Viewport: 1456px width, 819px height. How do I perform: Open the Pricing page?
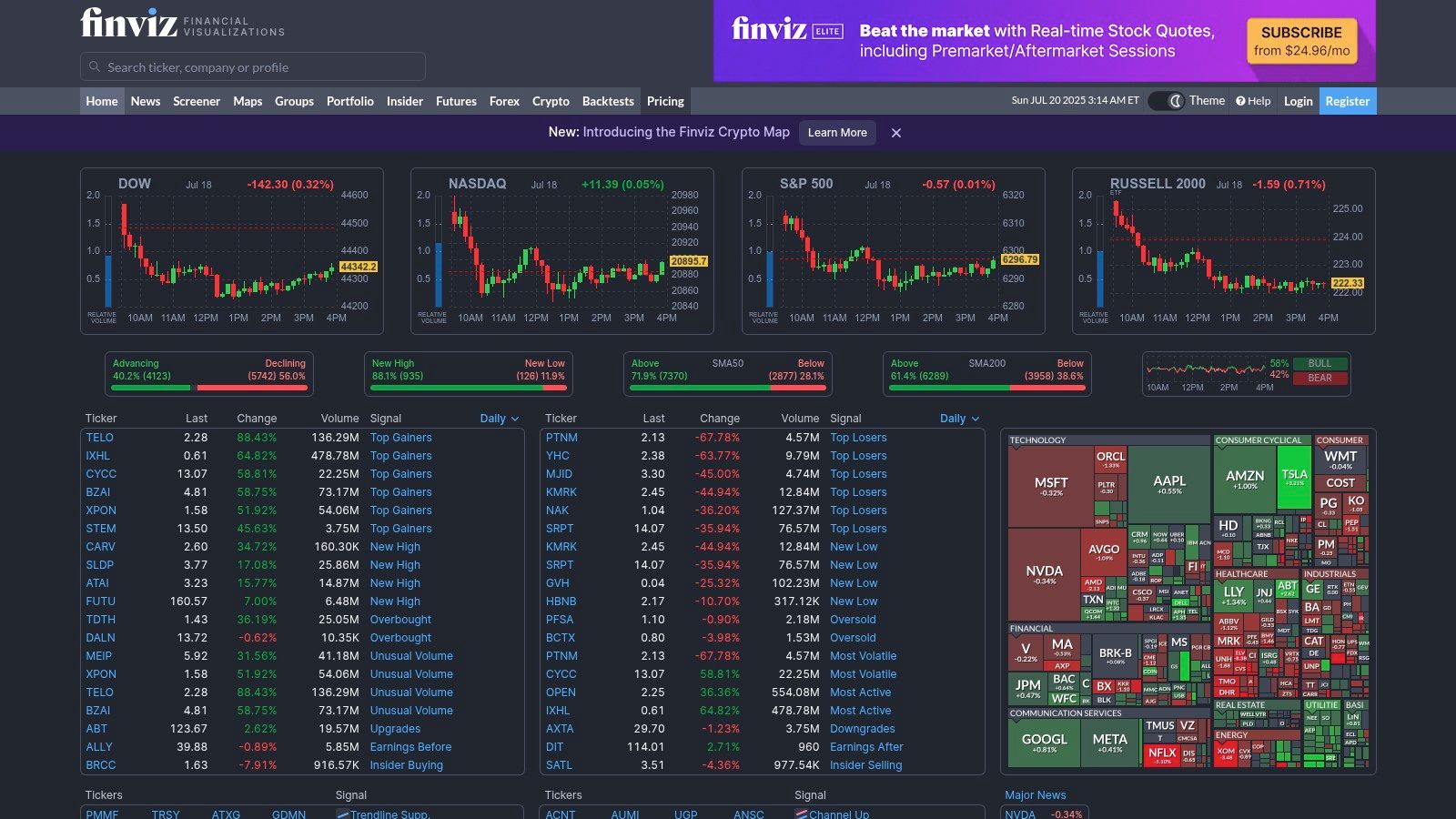665,101
